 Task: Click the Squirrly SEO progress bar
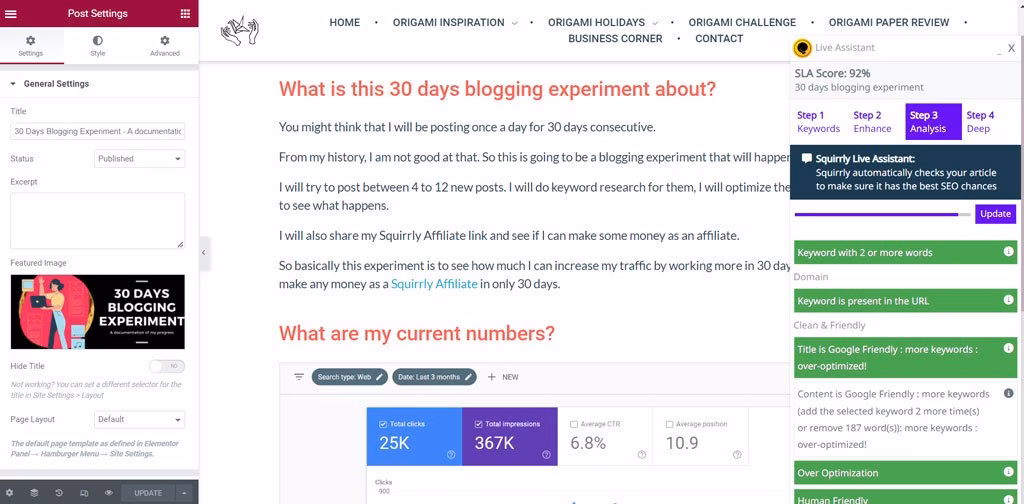[881, 214]
